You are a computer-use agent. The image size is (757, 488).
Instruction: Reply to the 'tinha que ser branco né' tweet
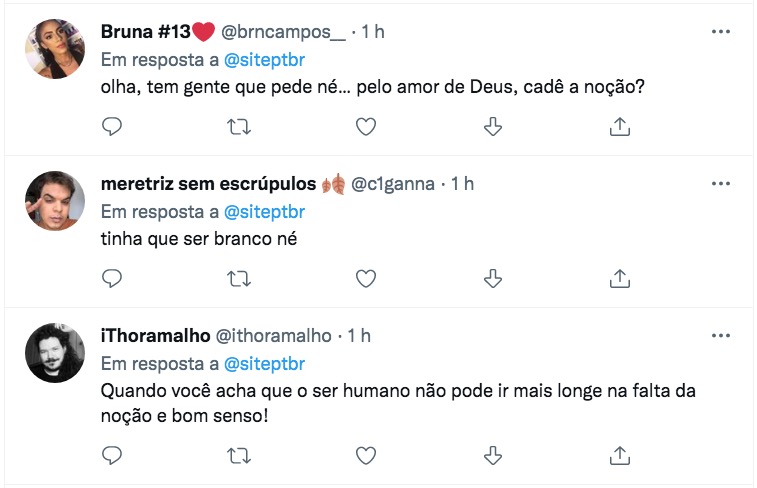pyautogui.click(x=113, y=277)
